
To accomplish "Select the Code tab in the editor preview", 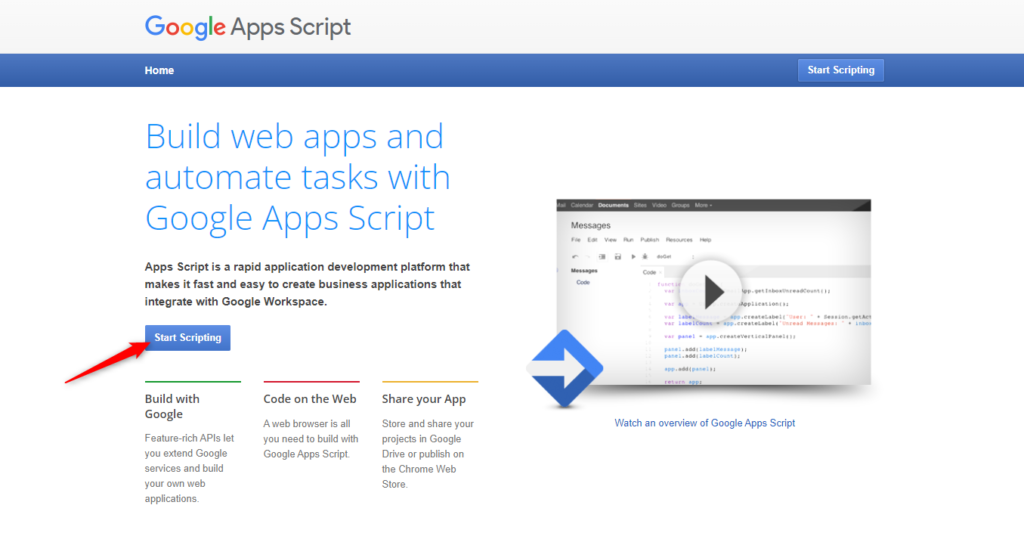I will click(650, 272).
